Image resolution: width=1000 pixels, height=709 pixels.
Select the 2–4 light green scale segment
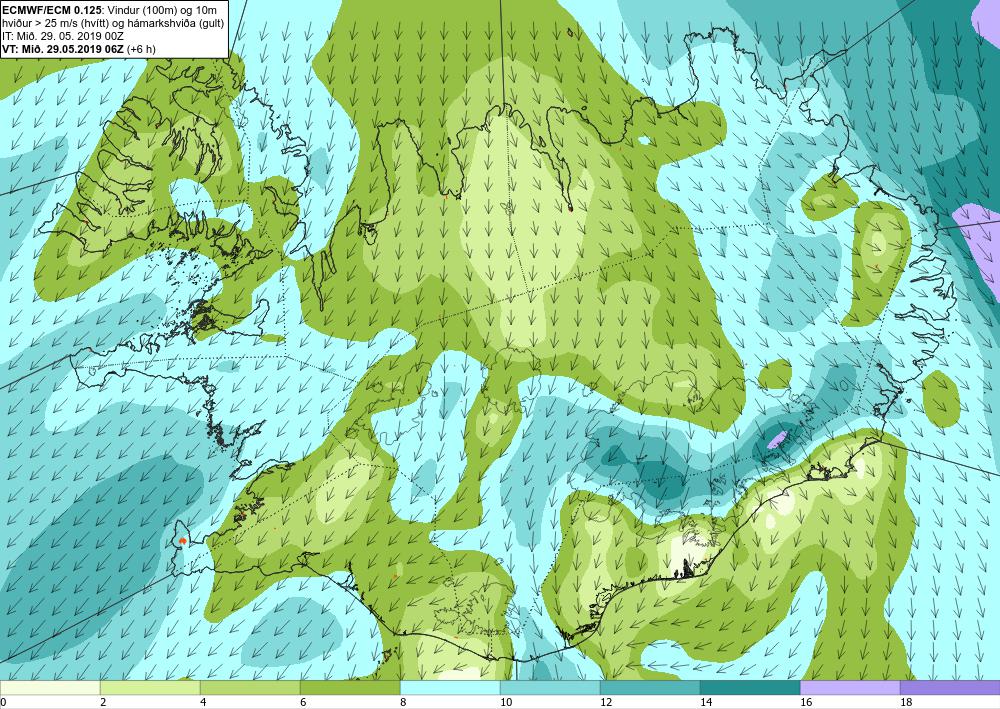click(x=150, y=688)
